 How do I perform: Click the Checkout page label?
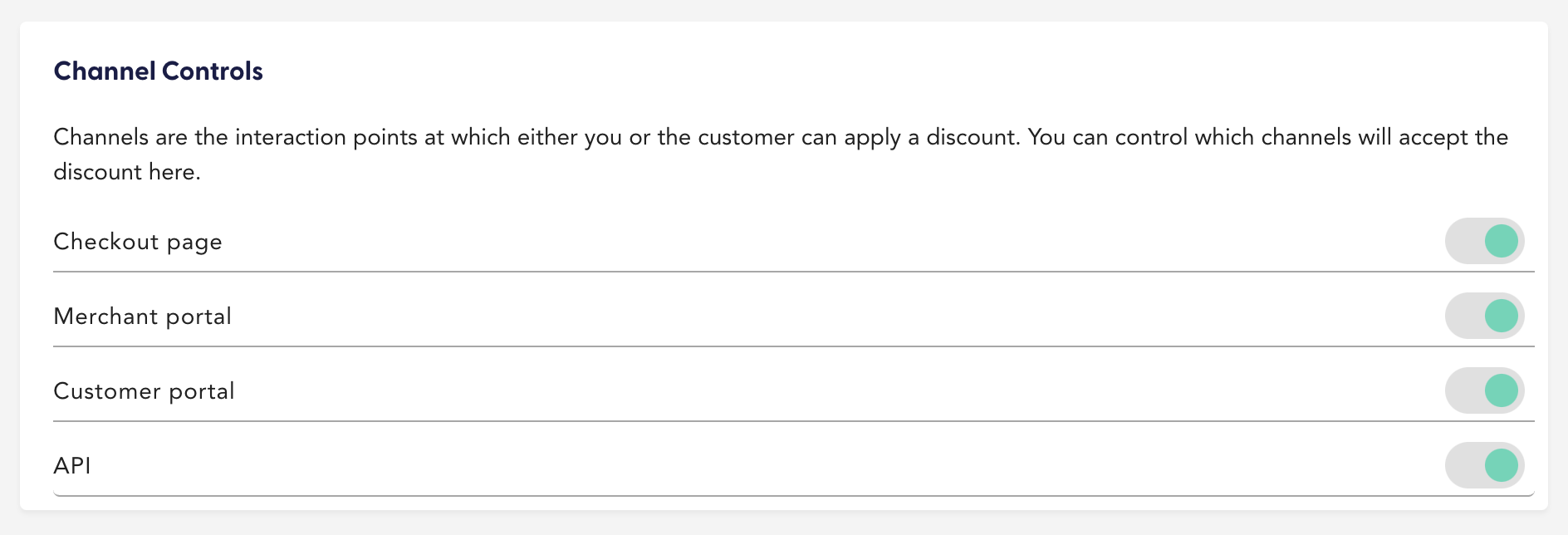(x=138, y=242)
